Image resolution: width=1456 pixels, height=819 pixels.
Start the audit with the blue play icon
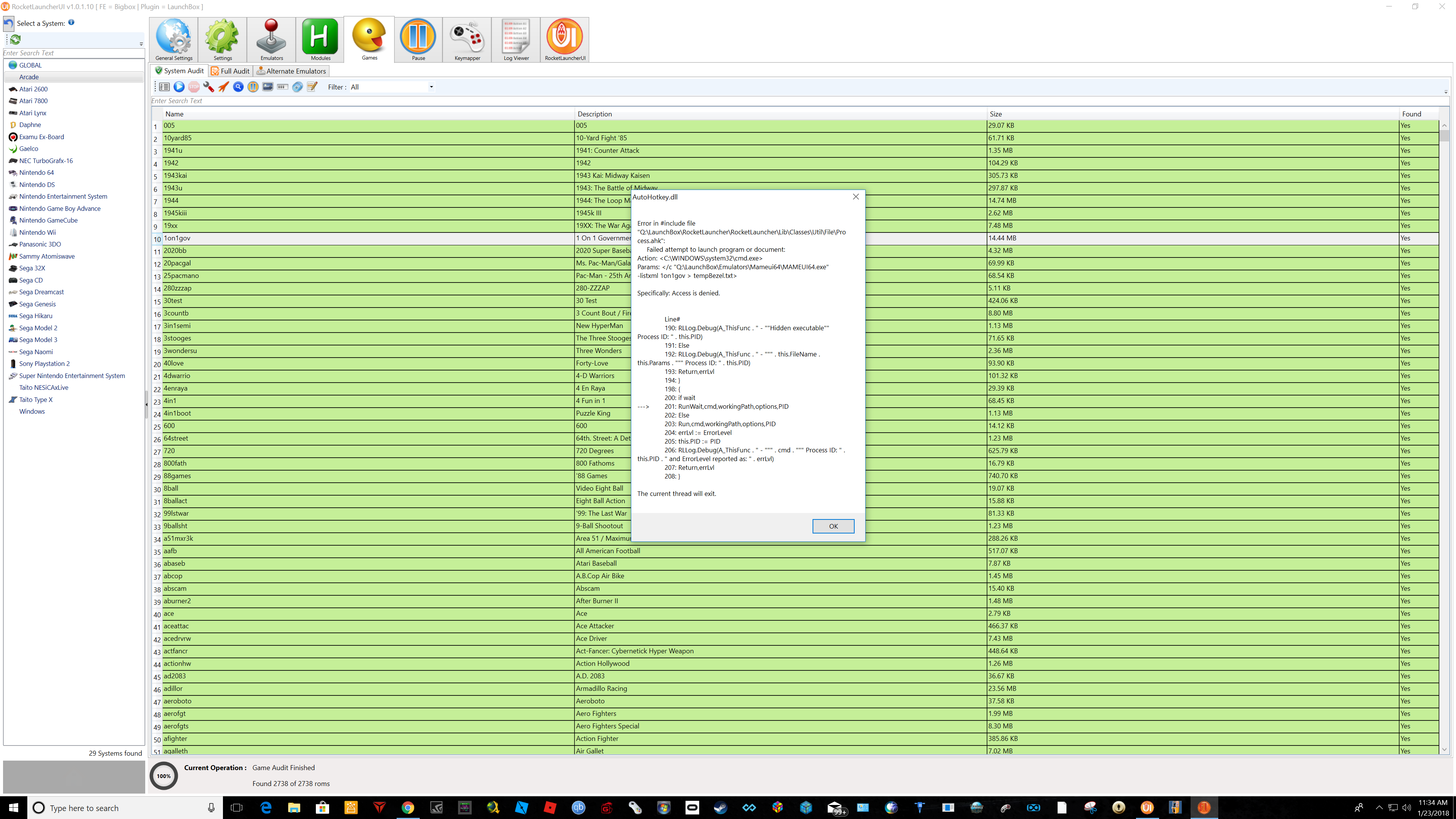point(179,86)
